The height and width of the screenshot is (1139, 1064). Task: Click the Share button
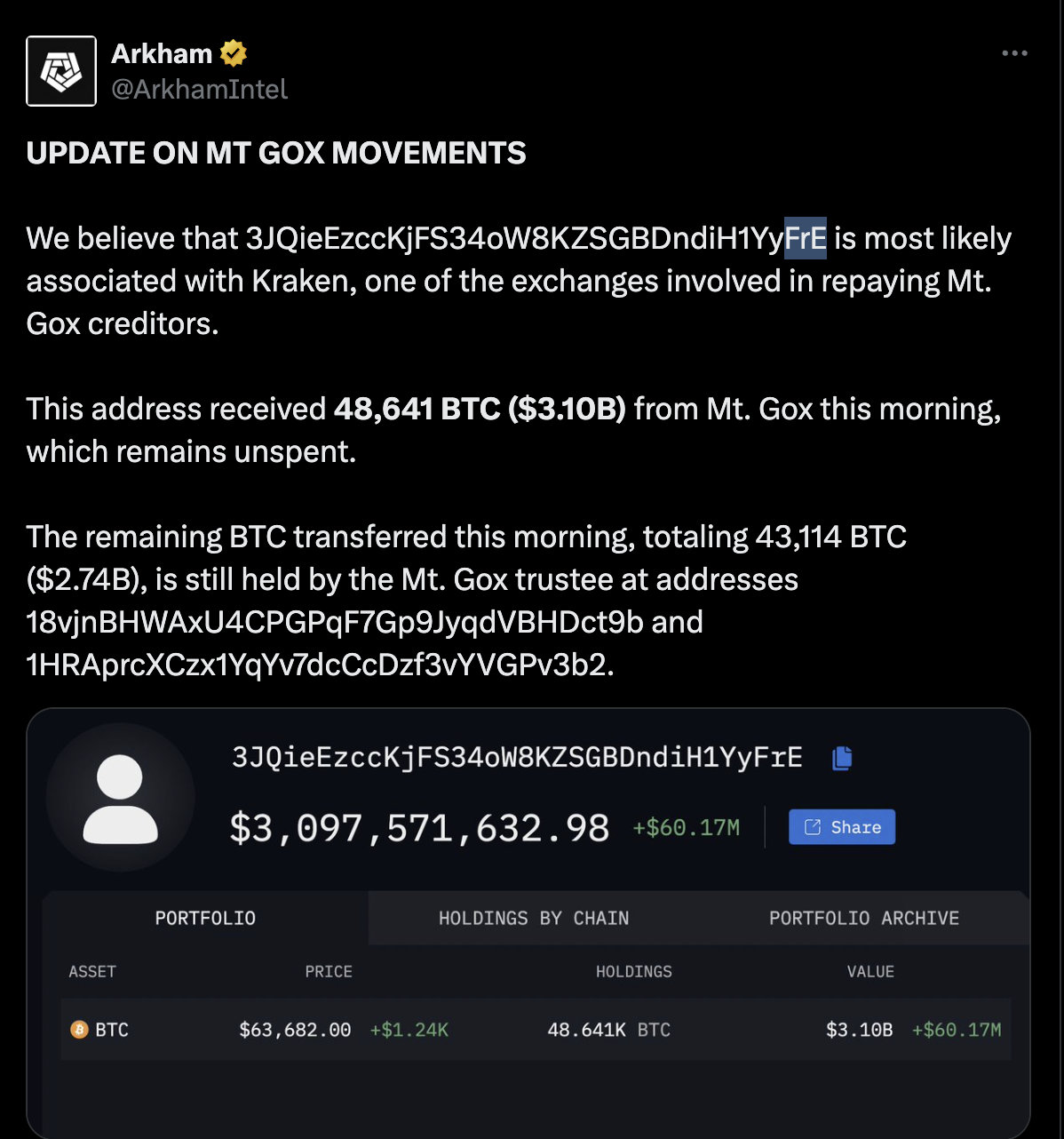(x=842, y=827)
